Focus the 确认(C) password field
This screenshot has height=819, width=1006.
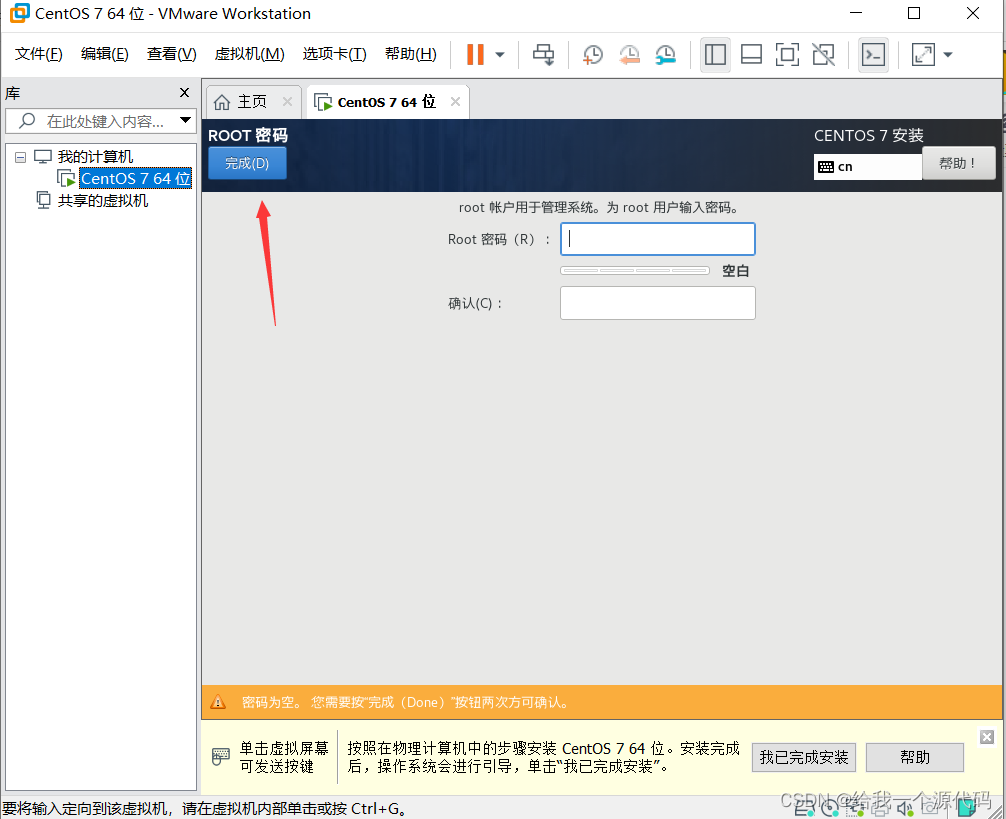pyautogui.click(x=658, y=303)
